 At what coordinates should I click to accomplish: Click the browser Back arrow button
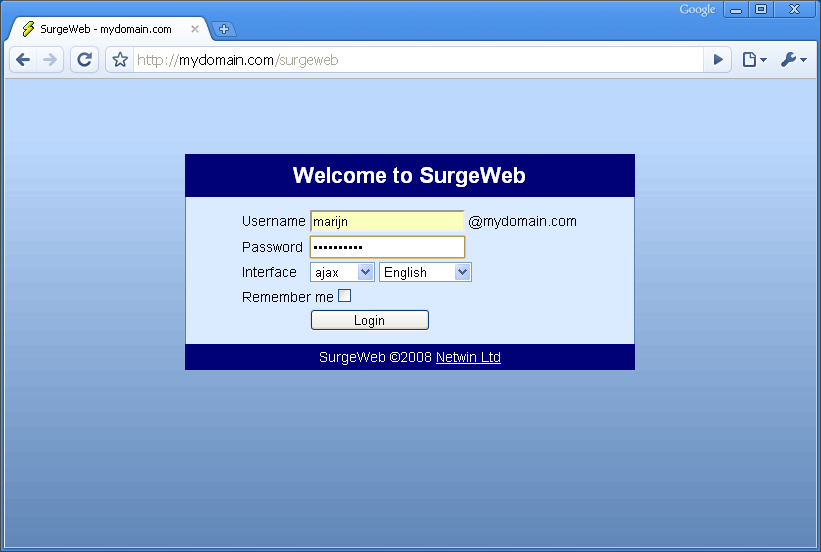point(23,60)
